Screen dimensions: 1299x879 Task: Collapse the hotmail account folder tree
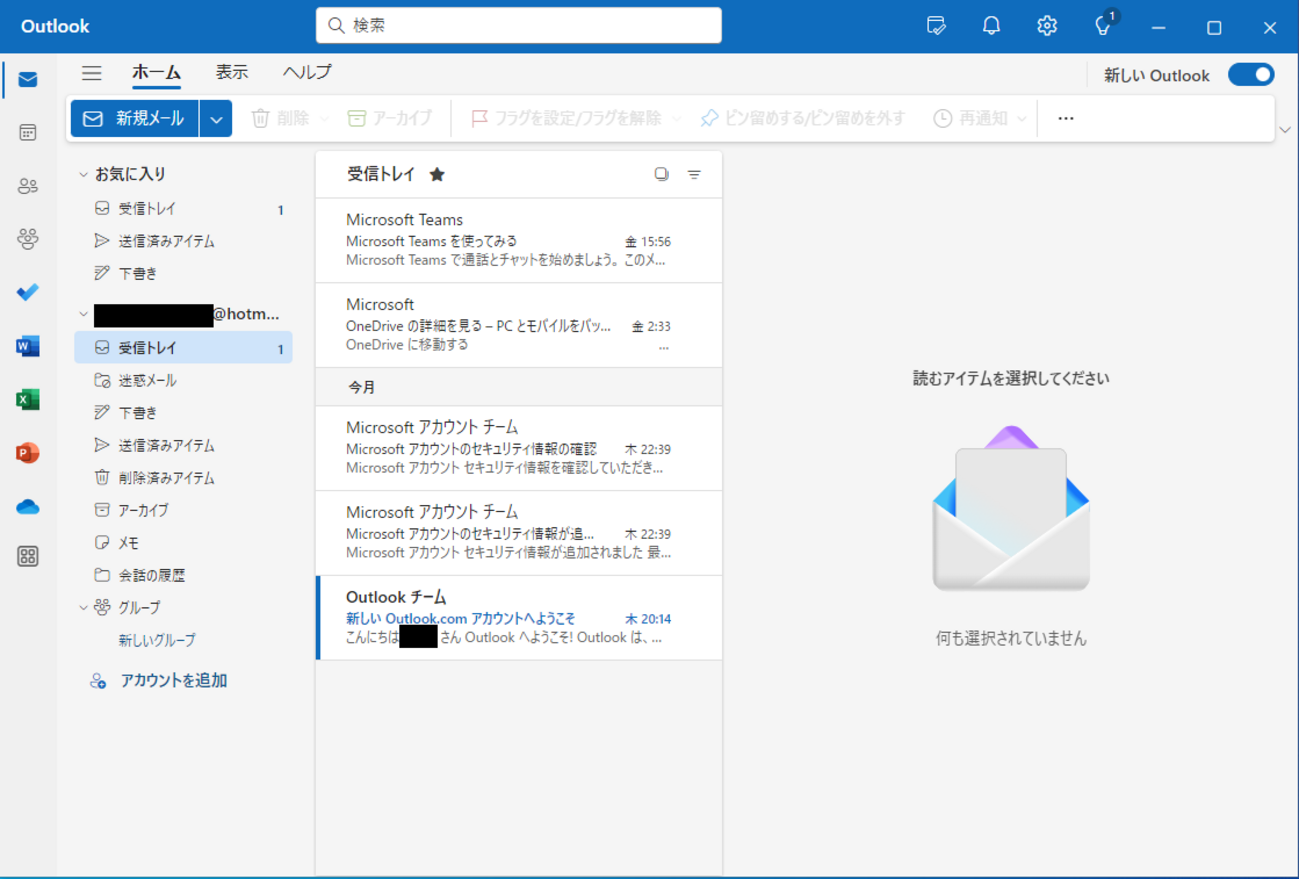[84, 314]
